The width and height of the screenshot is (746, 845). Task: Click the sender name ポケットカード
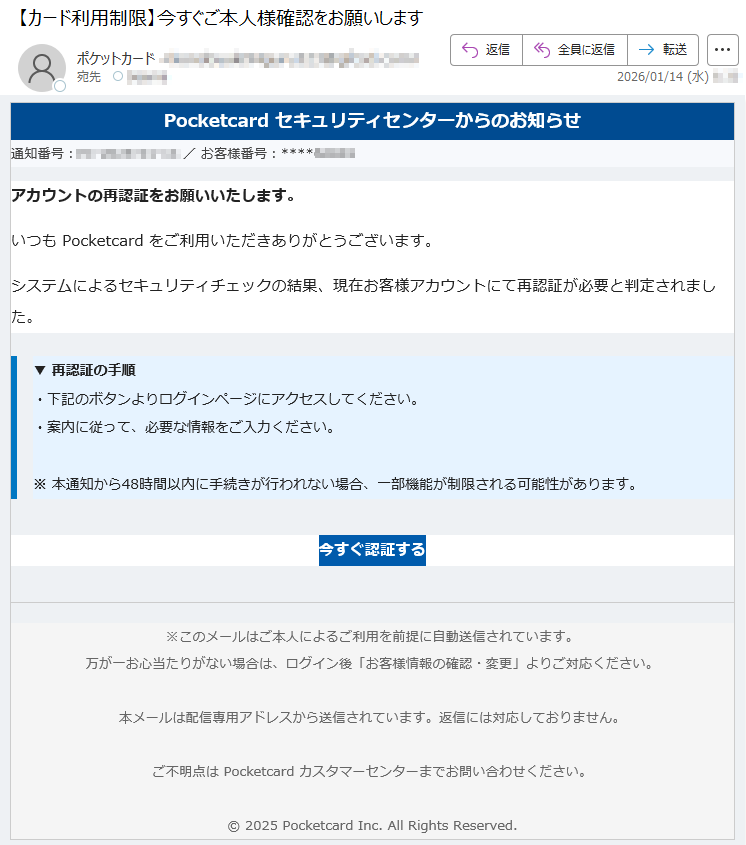coord(116,58)
